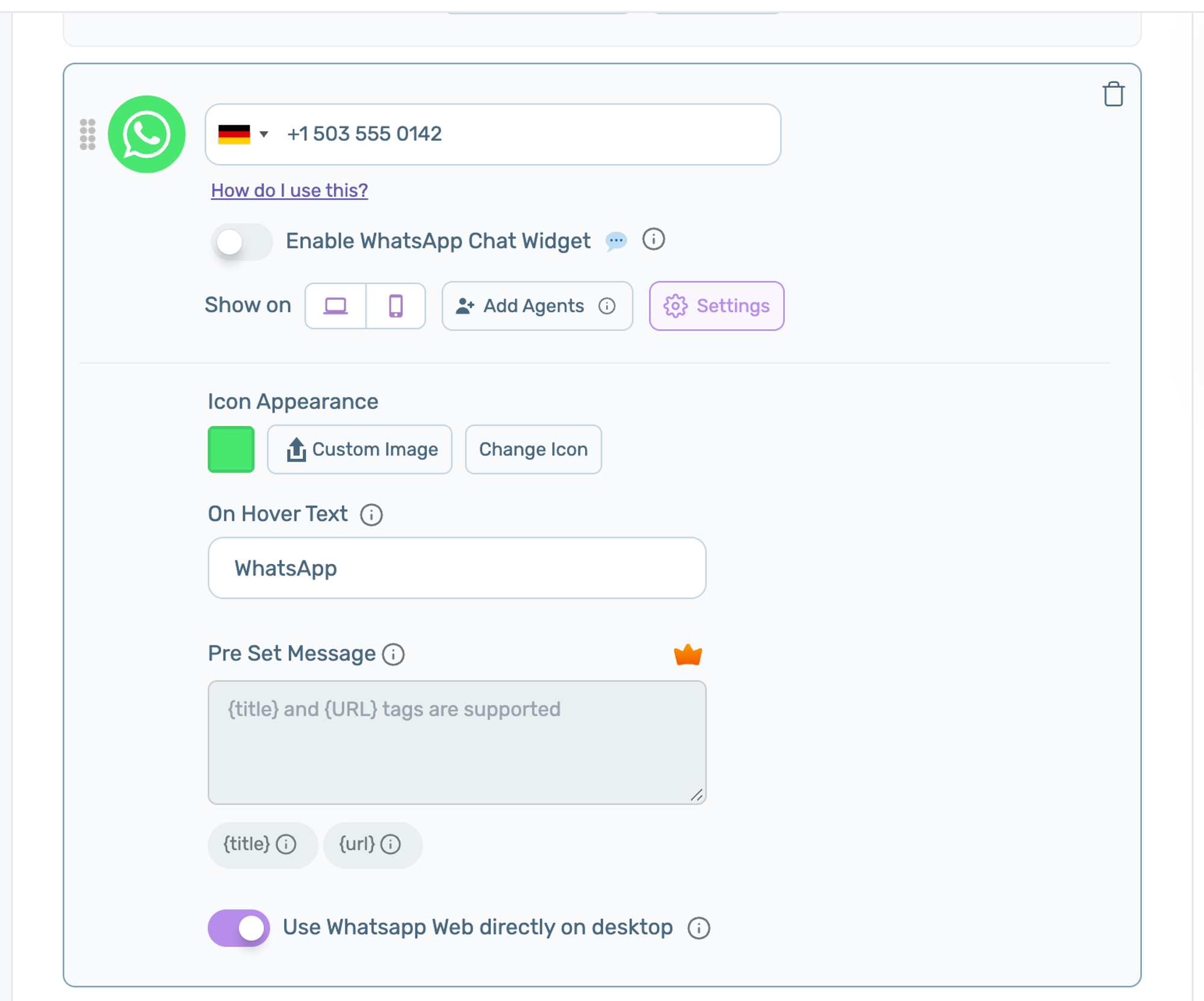Image resolution: width=1204 pixels, height=1001 pixels.
Task: Click info icon next to Enable WhatsApp Chat Widget
Action: pyautogui.click(x=653, y=240)
